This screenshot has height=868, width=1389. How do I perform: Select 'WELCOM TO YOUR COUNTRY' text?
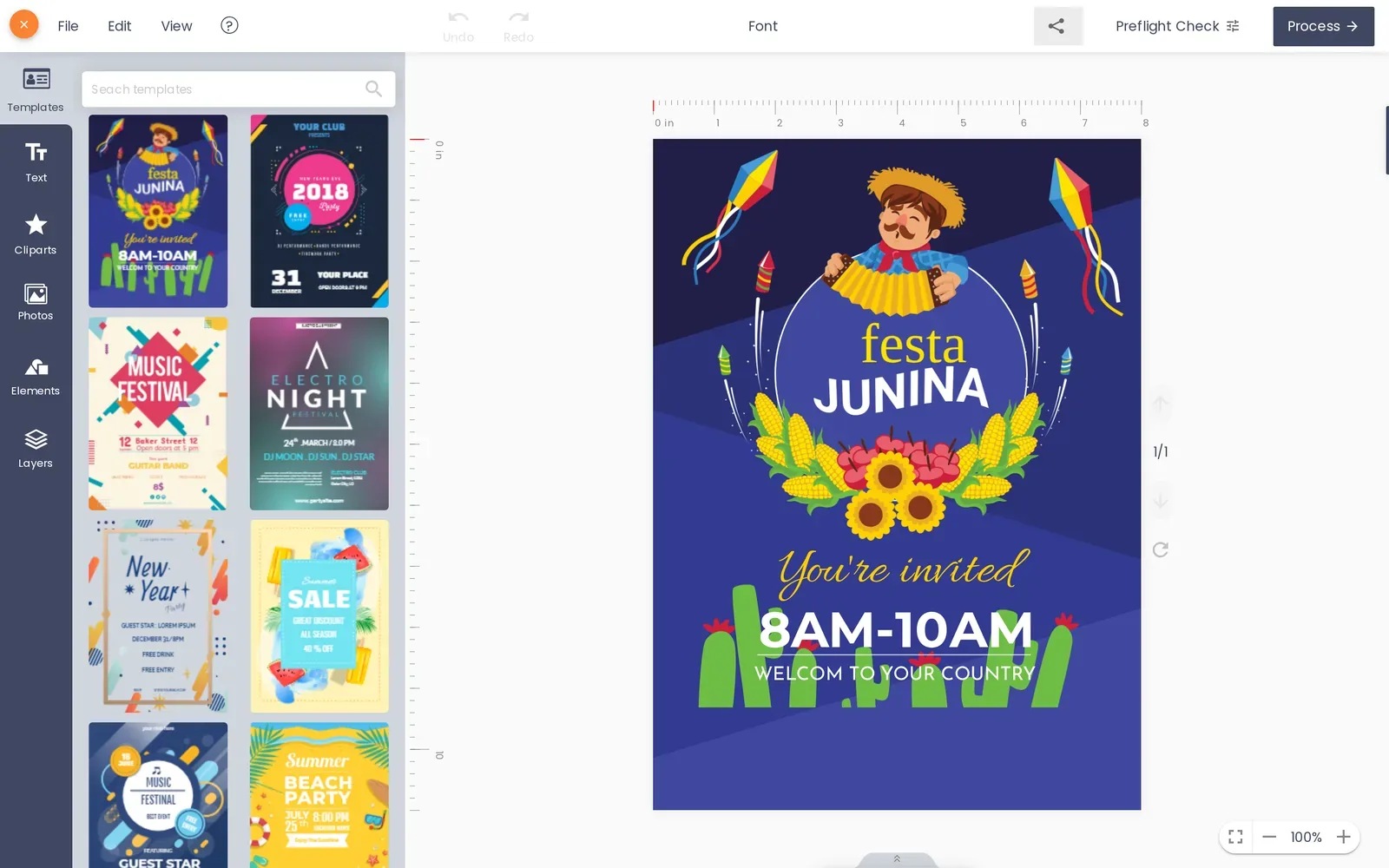point(895,674)
